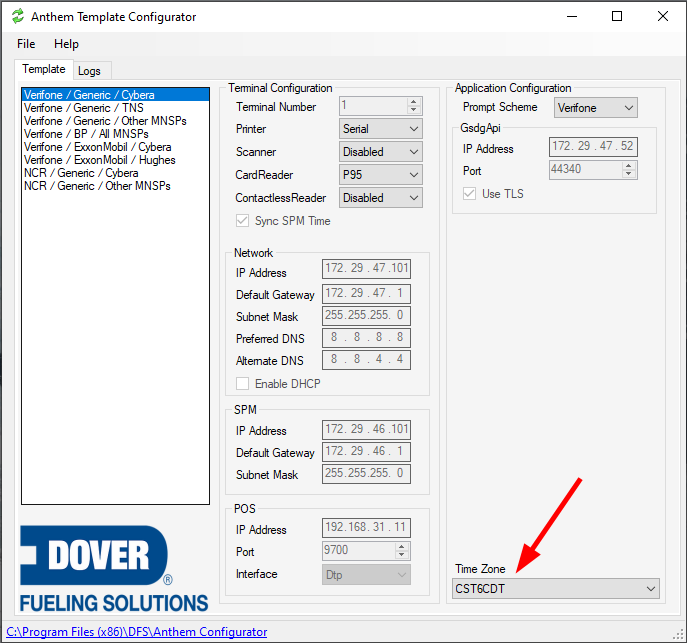Increase Terminal Number with up arrow
The image size is (687, 643).
coord(413,102)
